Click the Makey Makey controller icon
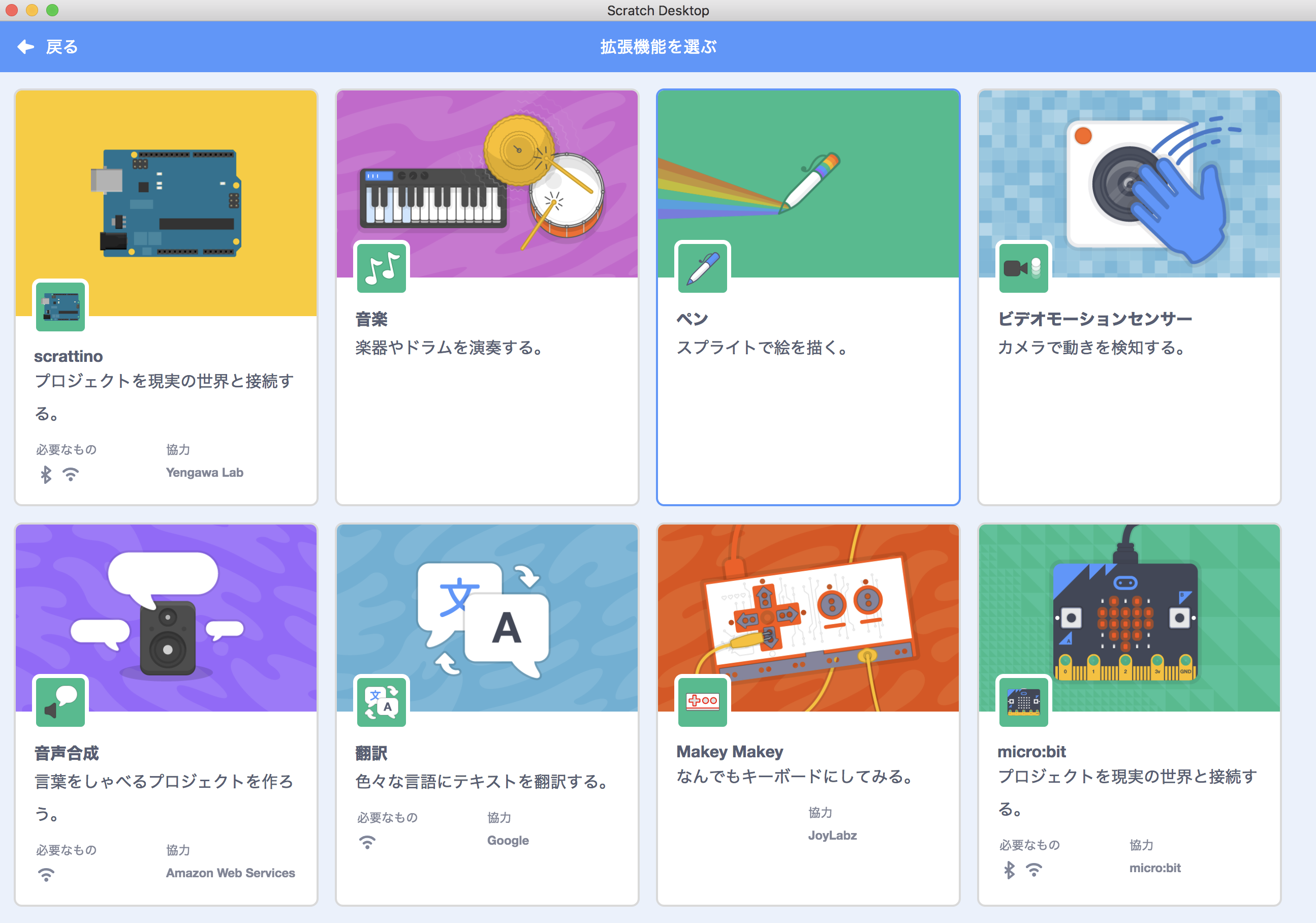This screenshot has width=1316, height=923. tap(702, 702)
